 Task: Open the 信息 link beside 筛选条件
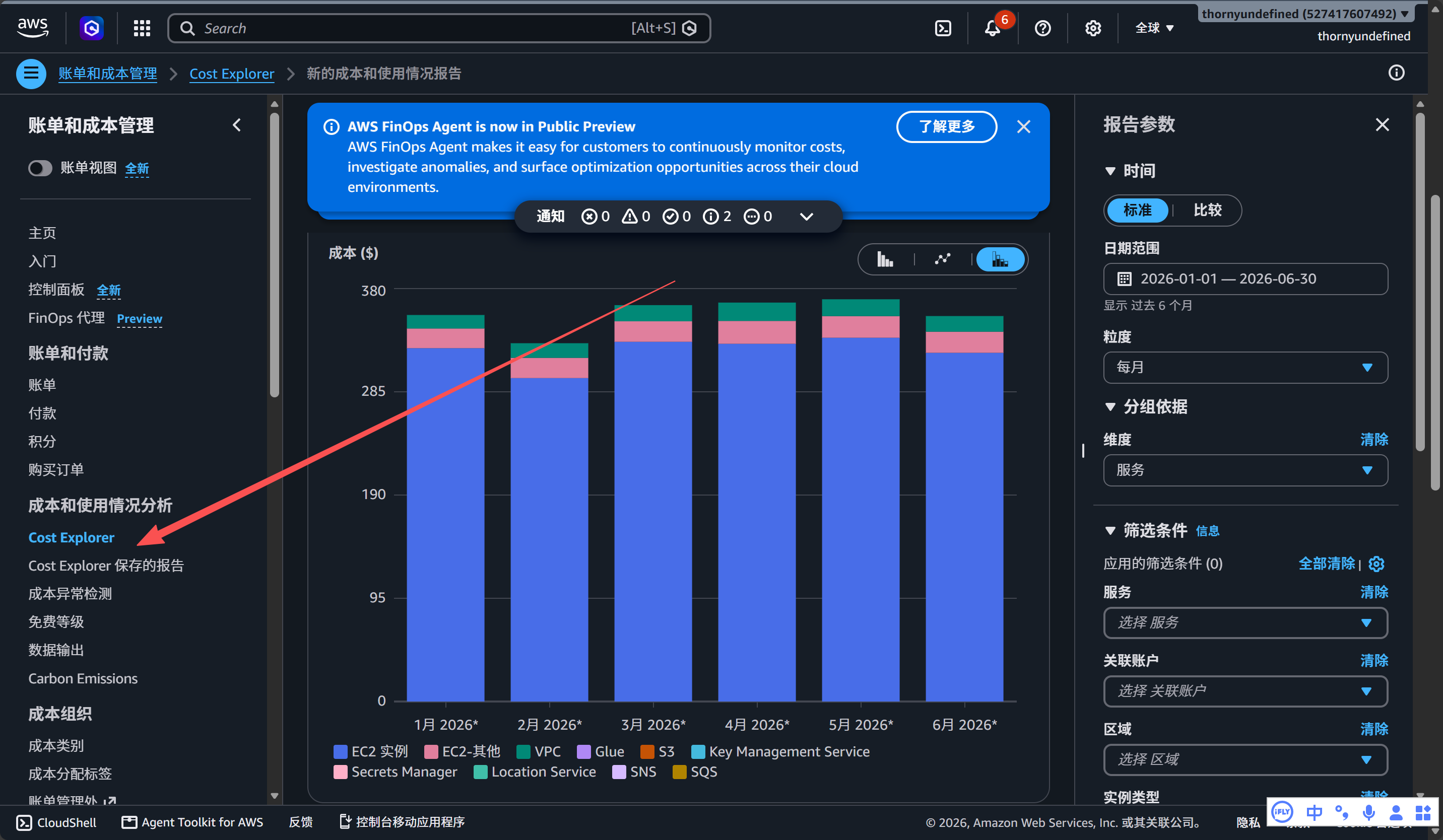[1208, 531]
